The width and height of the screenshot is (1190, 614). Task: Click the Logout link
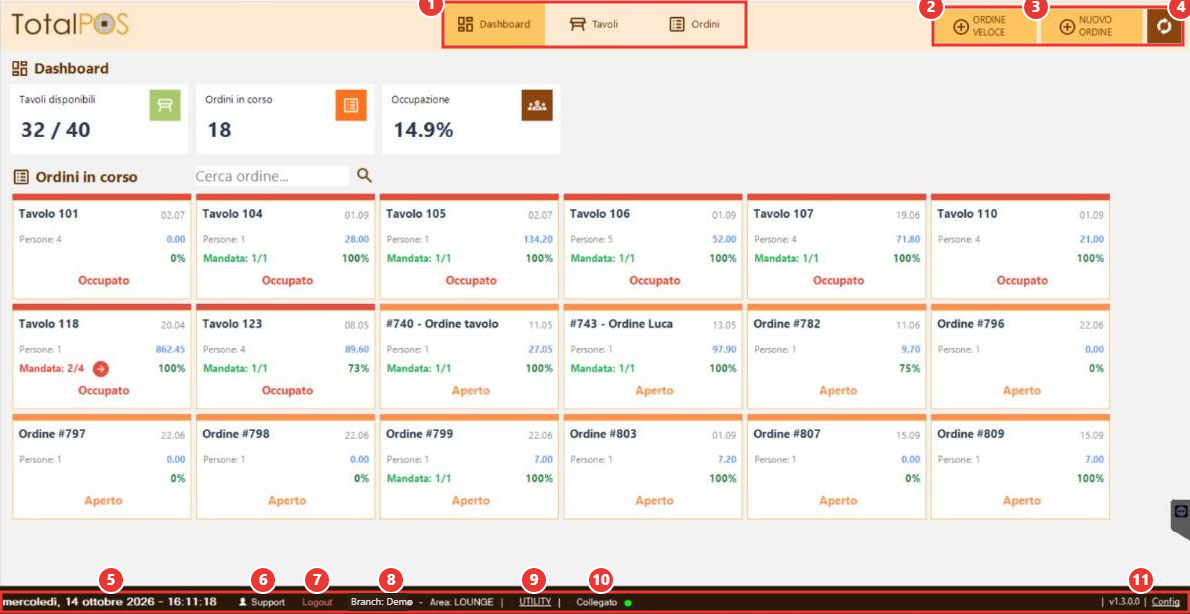click(317, 602)
